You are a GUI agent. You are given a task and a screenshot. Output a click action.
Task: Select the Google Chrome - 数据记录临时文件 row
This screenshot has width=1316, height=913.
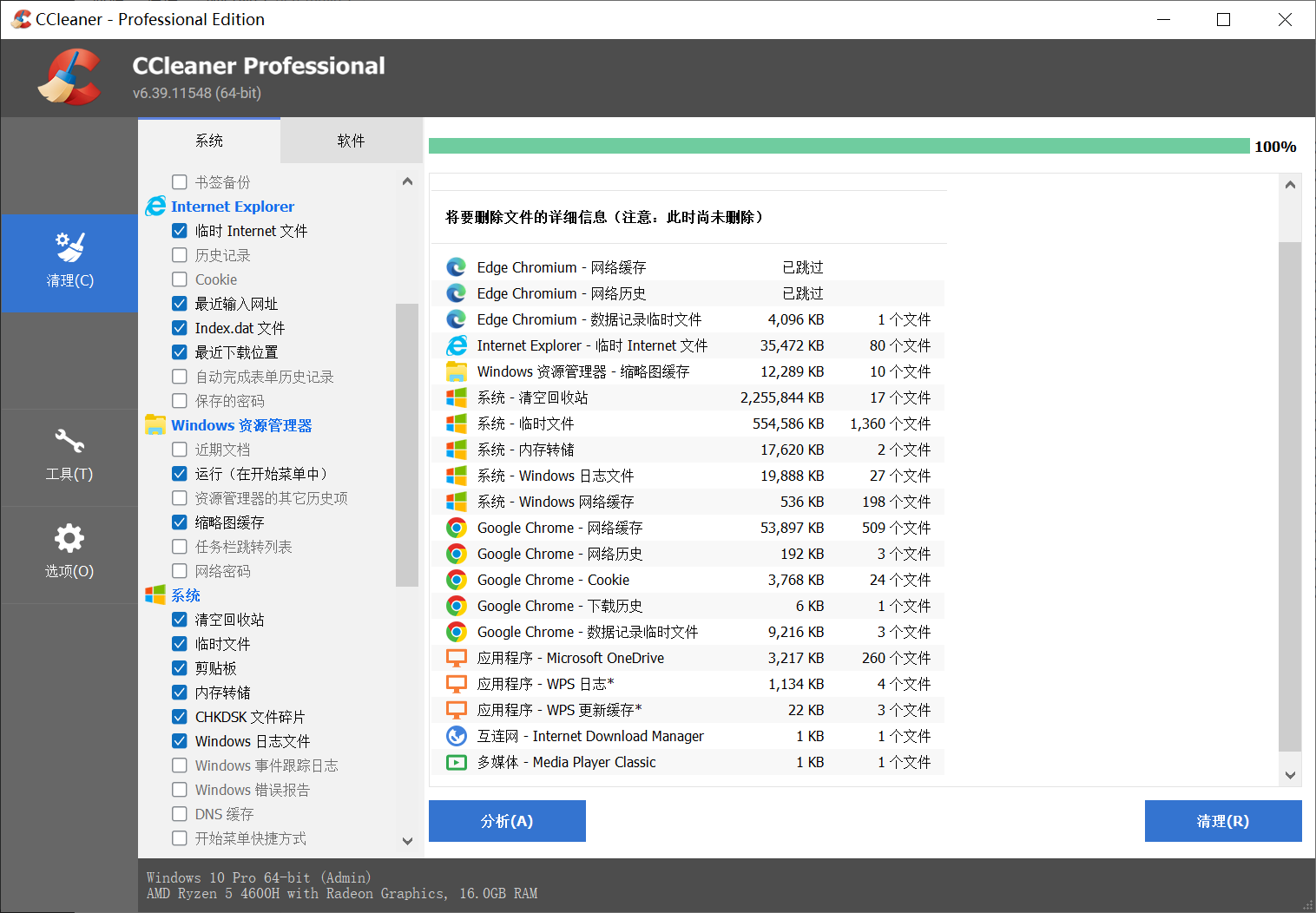(688, 632)
